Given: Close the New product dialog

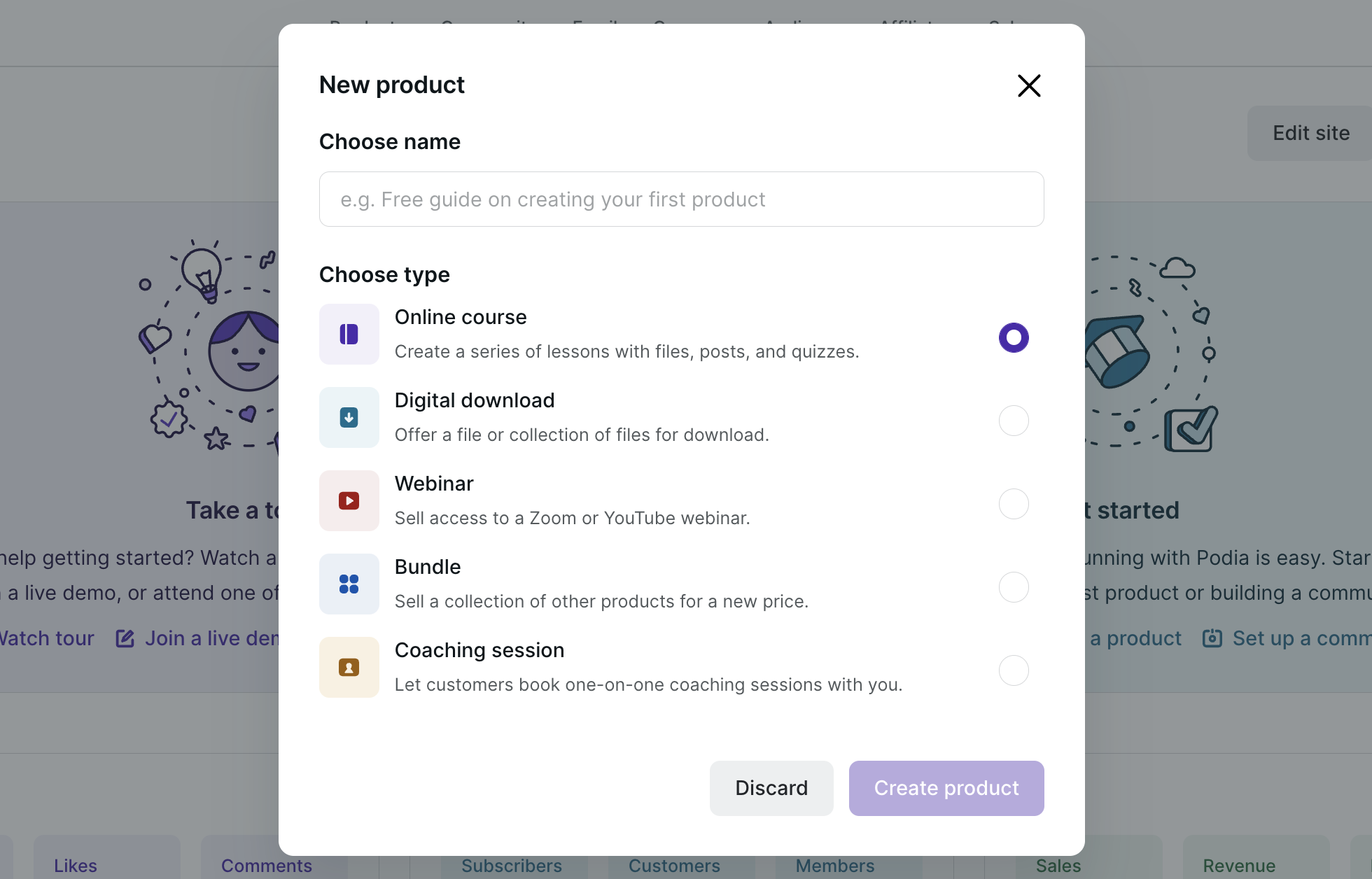Looking at the screenshot, I should 1029,85.
